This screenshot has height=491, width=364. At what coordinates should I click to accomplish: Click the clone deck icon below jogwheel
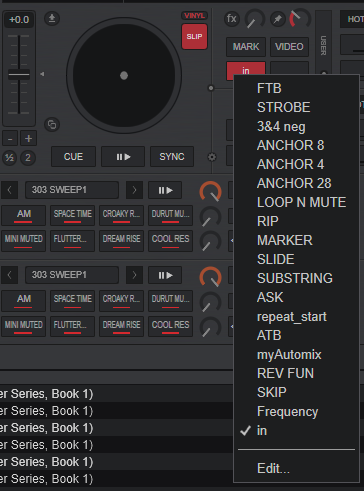click(52, 125)
